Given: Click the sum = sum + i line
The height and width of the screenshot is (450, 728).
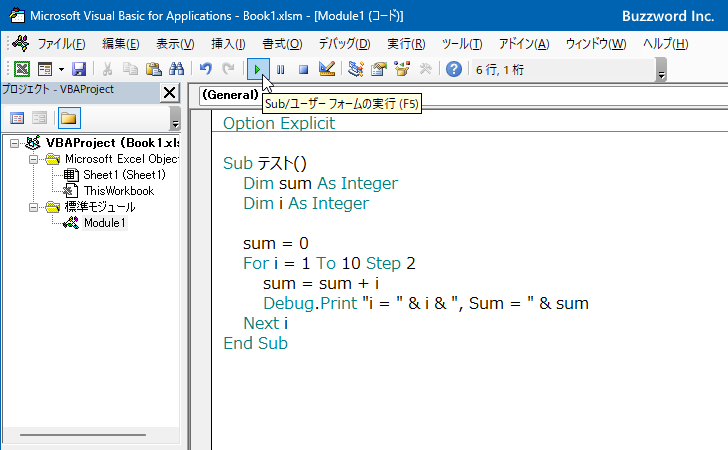Looking at the screenshot, I should tap(321, 283).
